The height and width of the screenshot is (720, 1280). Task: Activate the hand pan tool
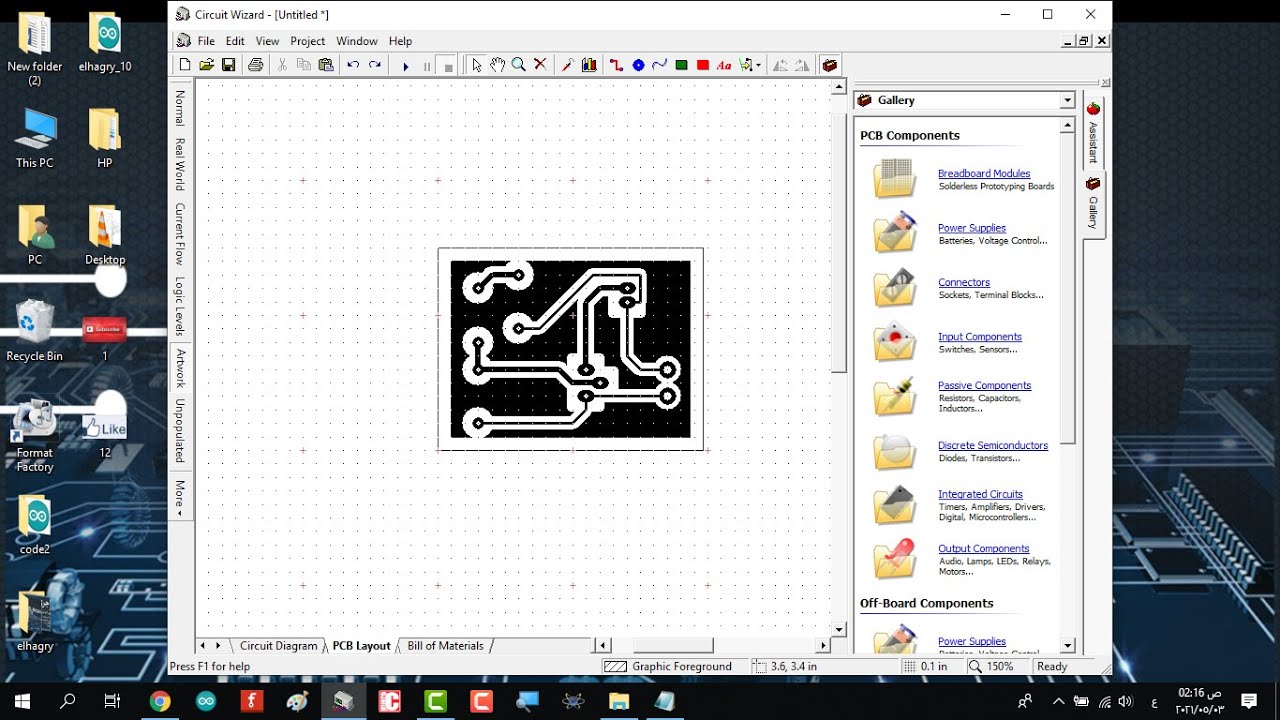[498, 65]
